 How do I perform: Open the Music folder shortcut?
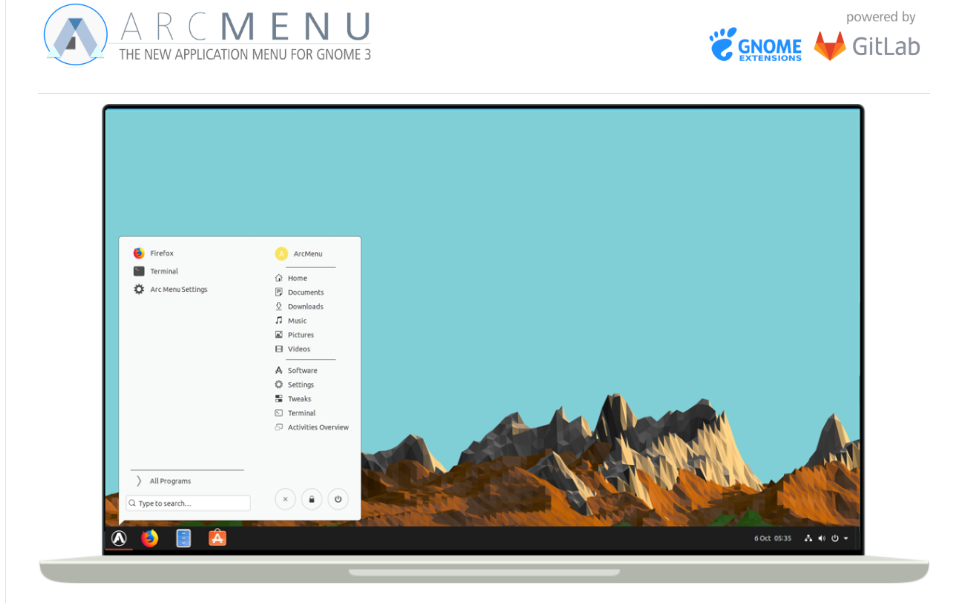[x=291, y=321]
